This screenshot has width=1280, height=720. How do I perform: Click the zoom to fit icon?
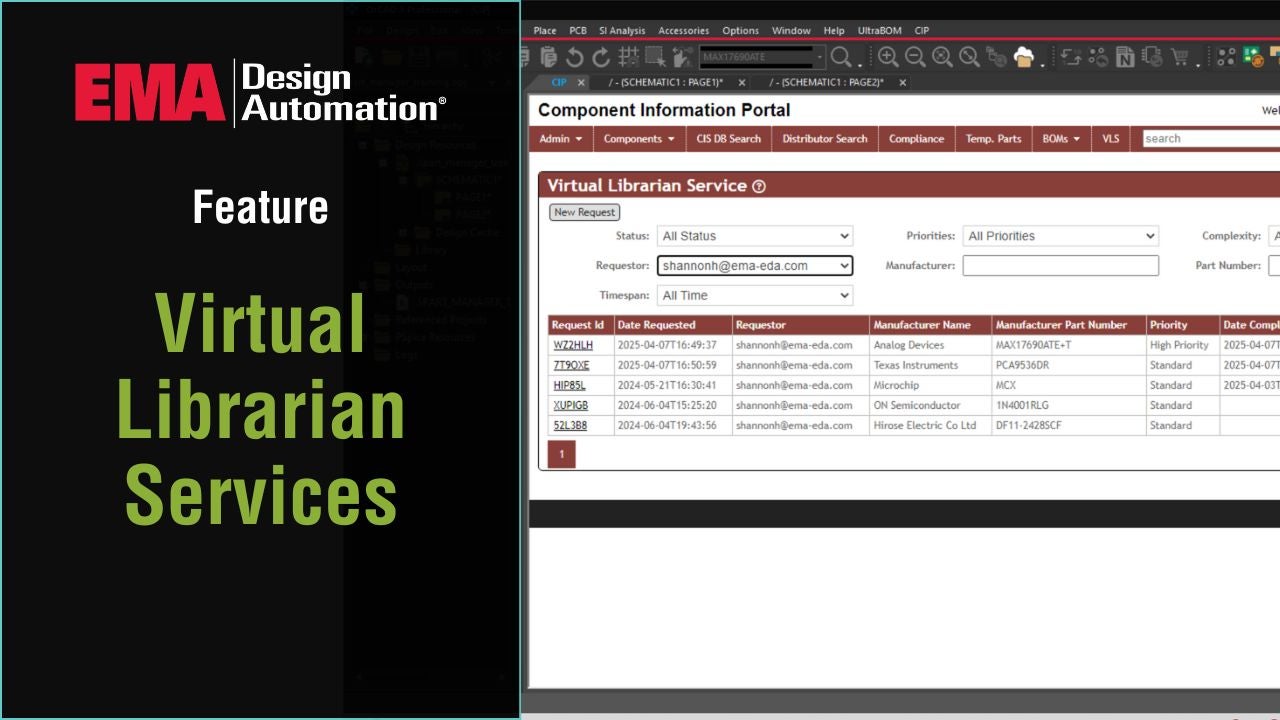[942, 57]
